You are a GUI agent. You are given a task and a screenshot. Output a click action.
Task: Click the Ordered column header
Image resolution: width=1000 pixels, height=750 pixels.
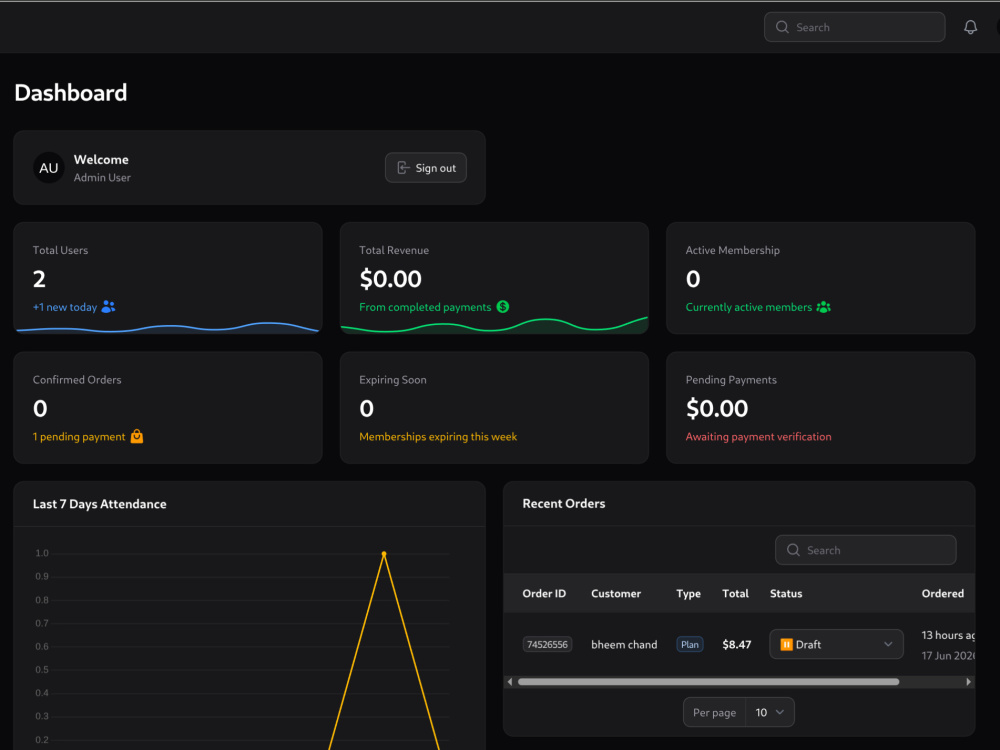[943, 593]
